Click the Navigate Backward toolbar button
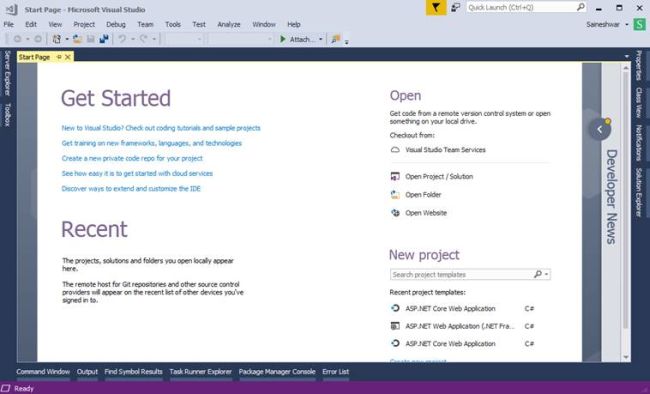650x394 pixels. pos(17,39)
